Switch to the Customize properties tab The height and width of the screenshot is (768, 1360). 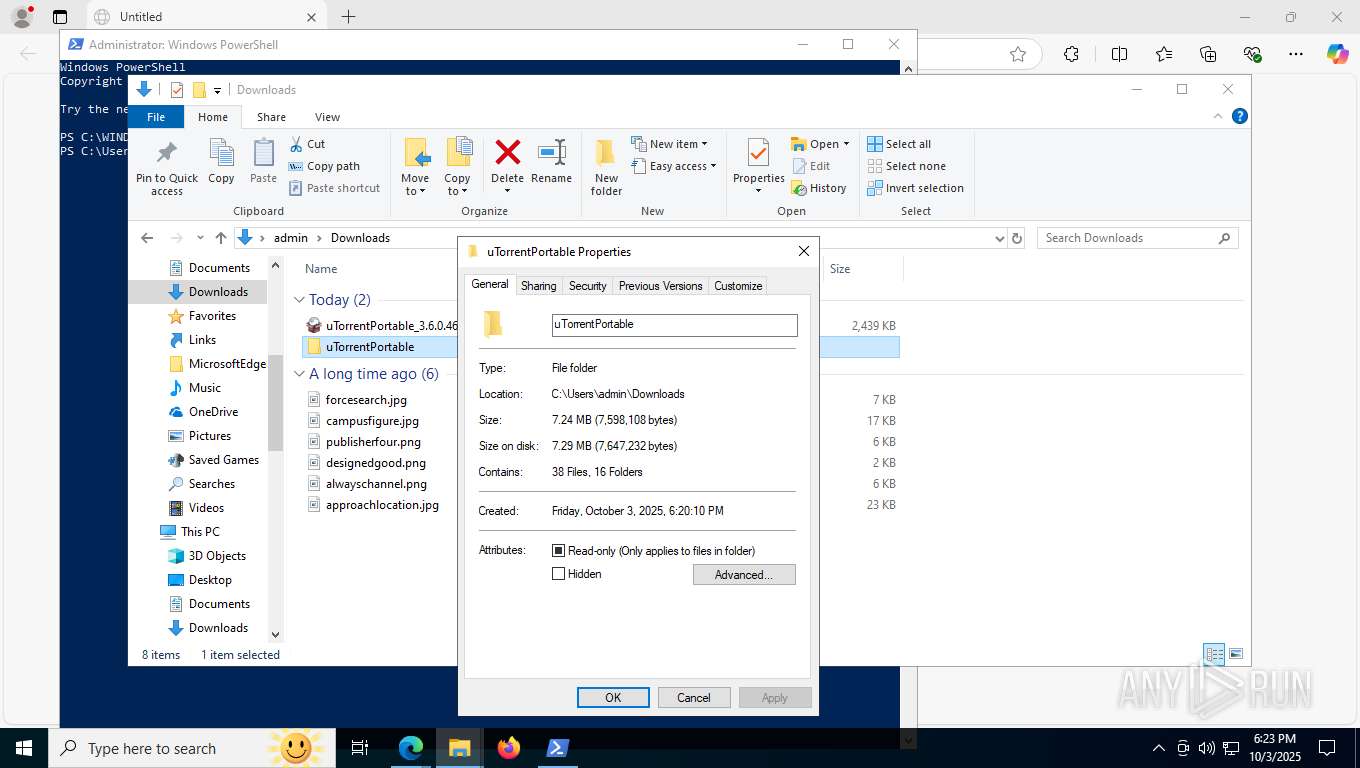click(x=738, y=286)
